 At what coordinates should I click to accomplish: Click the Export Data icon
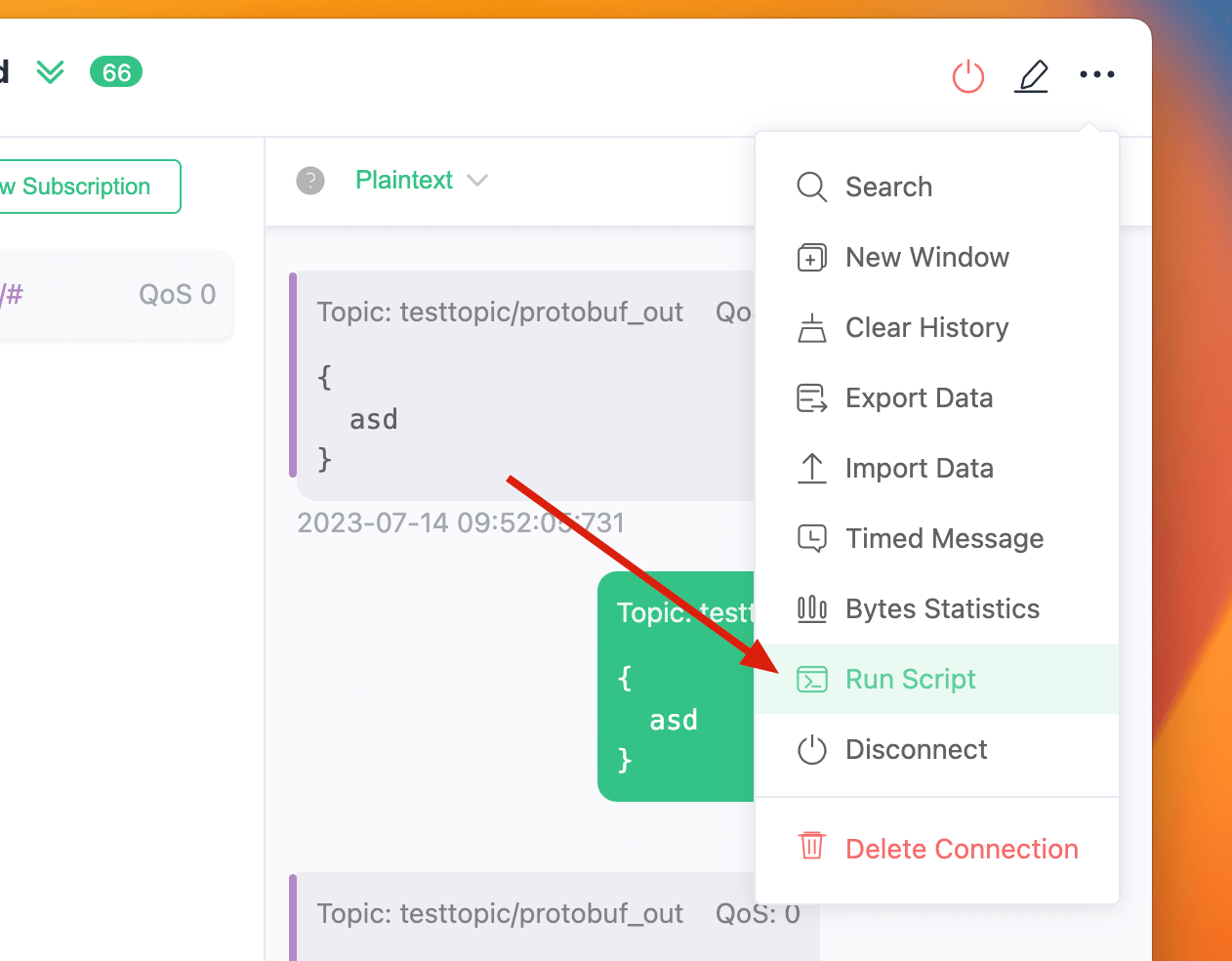811,398
